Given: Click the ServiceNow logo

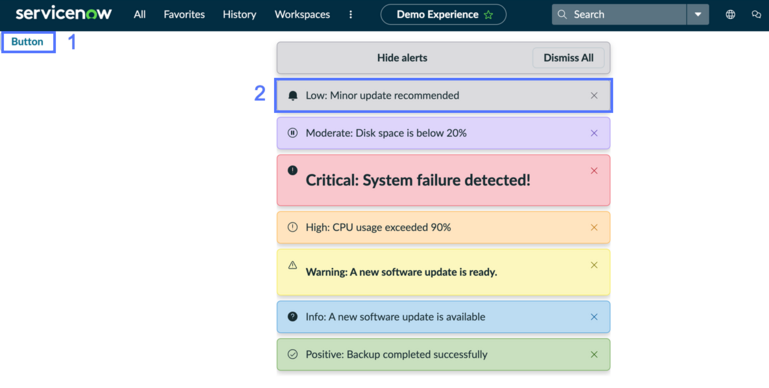Looking at the screenshot, I should (64, 14).
